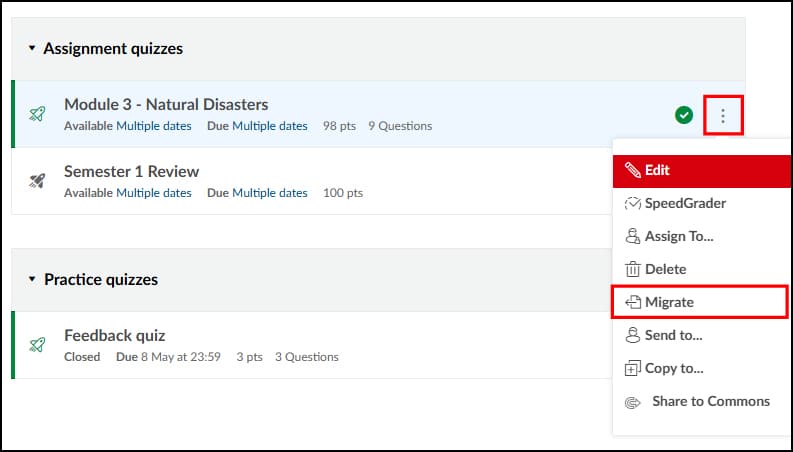The image size is (793, 452).
Task: Open the Feedback quiz title link
Action: 114,335
